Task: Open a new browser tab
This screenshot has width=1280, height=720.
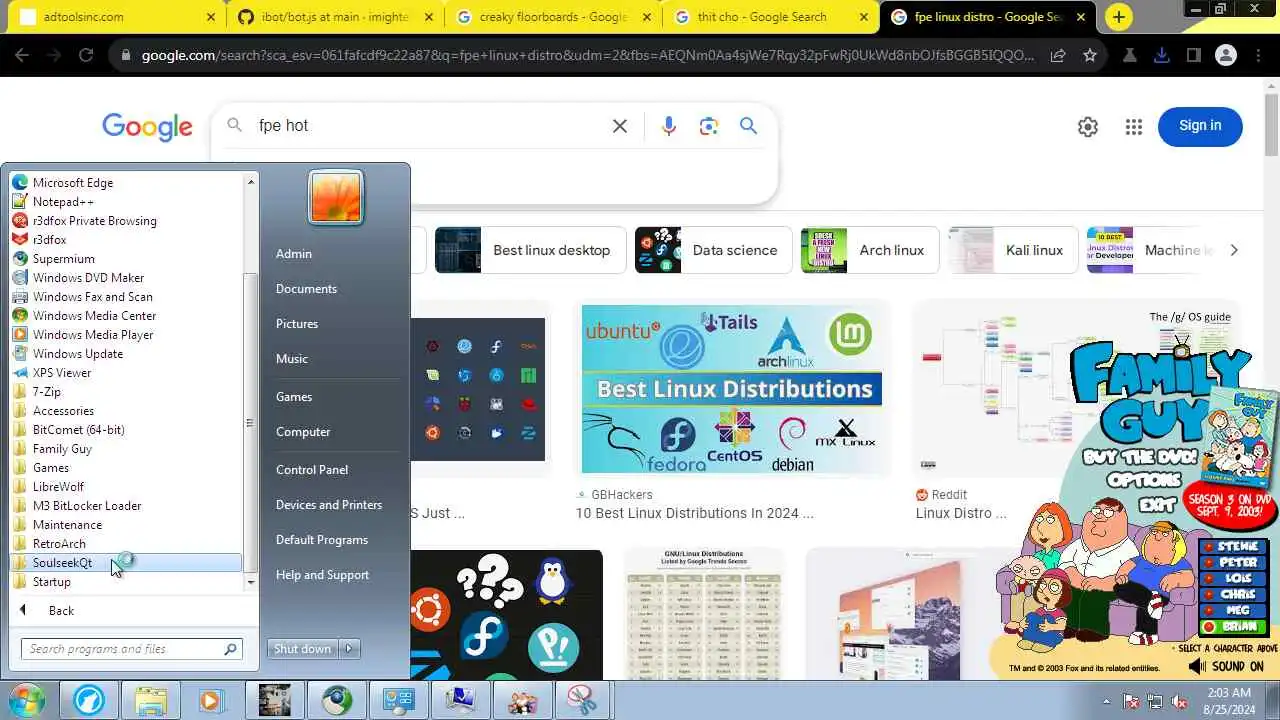Action: tap(1118, 17)
